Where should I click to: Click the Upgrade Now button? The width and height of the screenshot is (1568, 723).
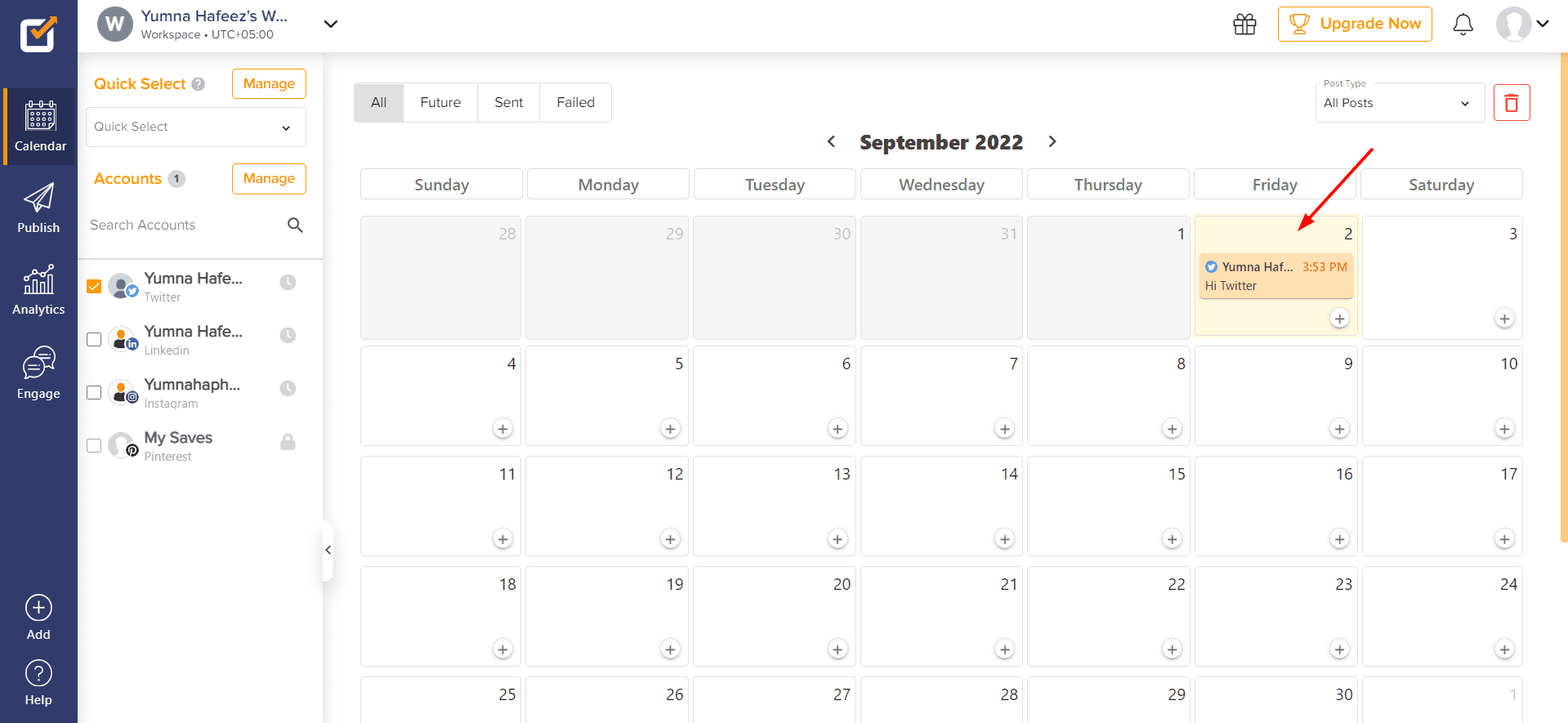(1354, 25)
